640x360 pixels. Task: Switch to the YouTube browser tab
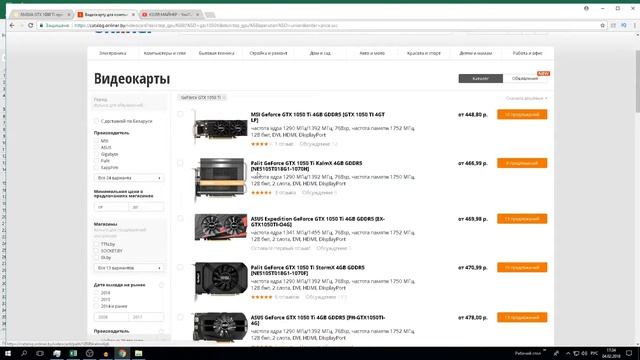[x=170, y=15]
